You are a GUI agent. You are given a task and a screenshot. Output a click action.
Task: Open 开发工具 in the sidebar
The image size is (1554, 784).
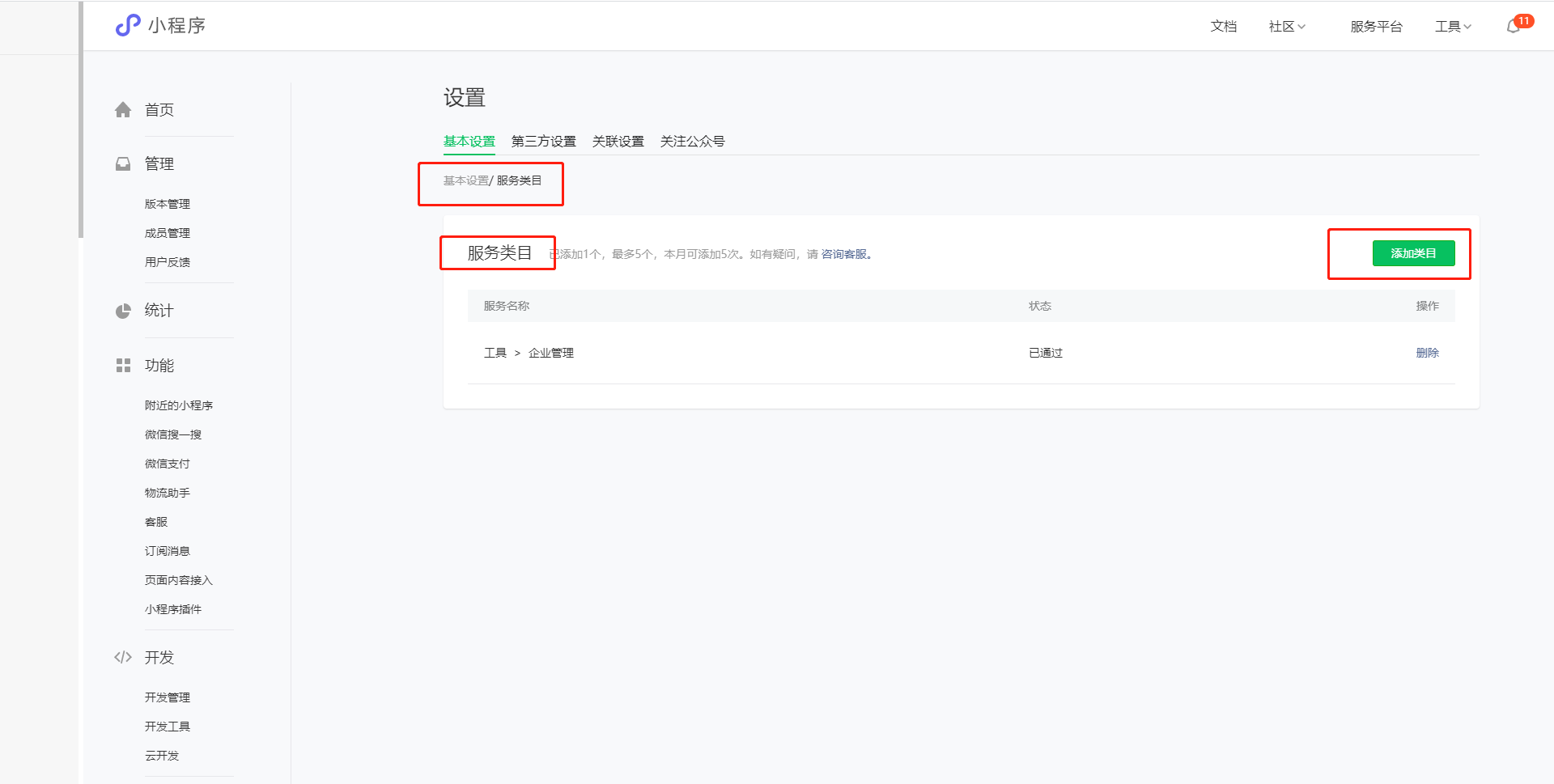[167, 727]
